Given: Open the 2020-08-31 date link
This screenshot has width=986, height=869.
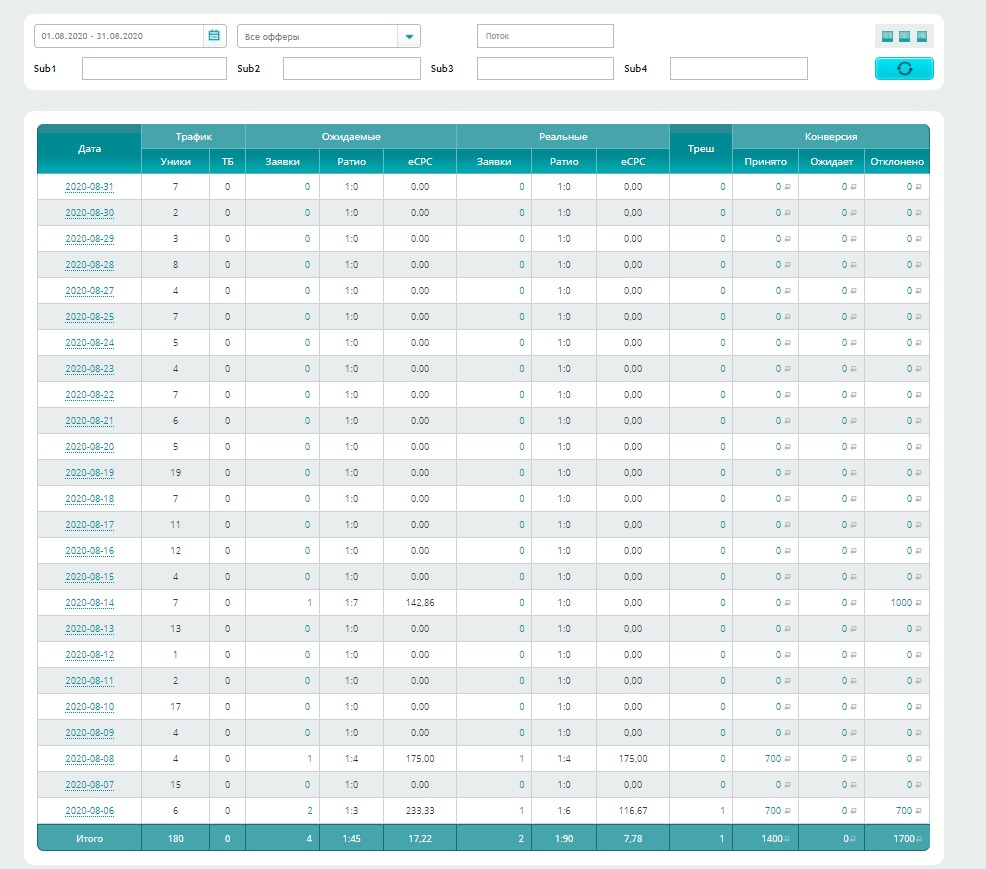Looking at the screenshot, I should pos(89,187).
